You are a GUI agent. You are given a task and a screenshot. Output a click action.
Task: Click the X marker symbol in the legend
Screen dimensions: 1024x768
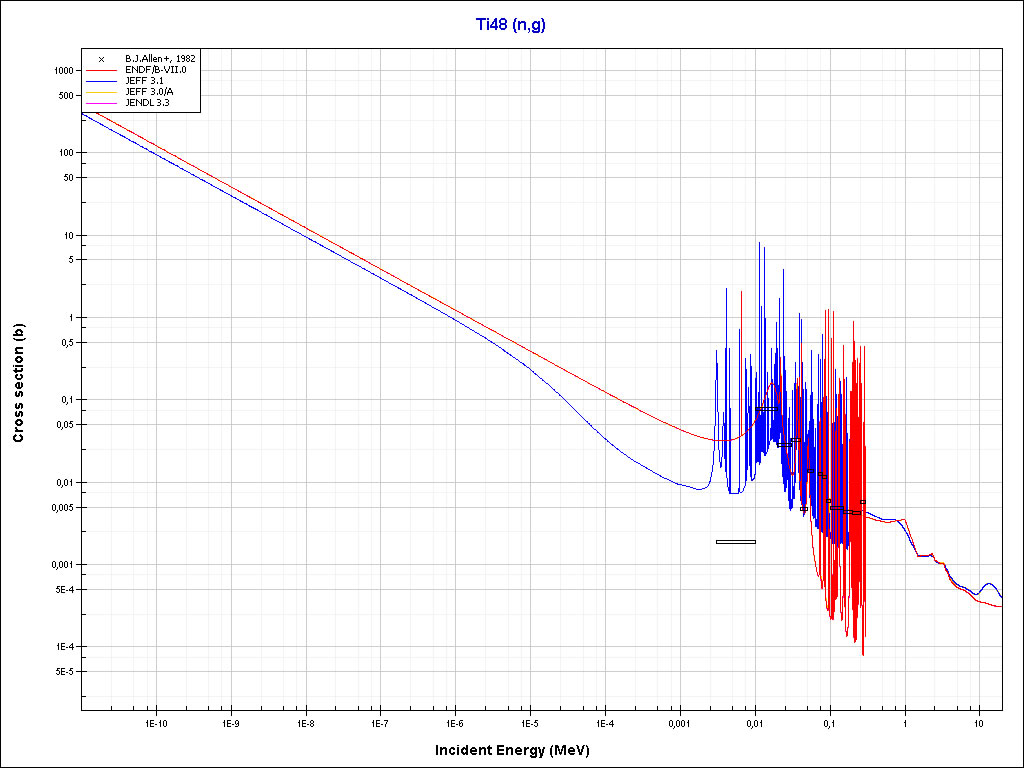(101, 59)
